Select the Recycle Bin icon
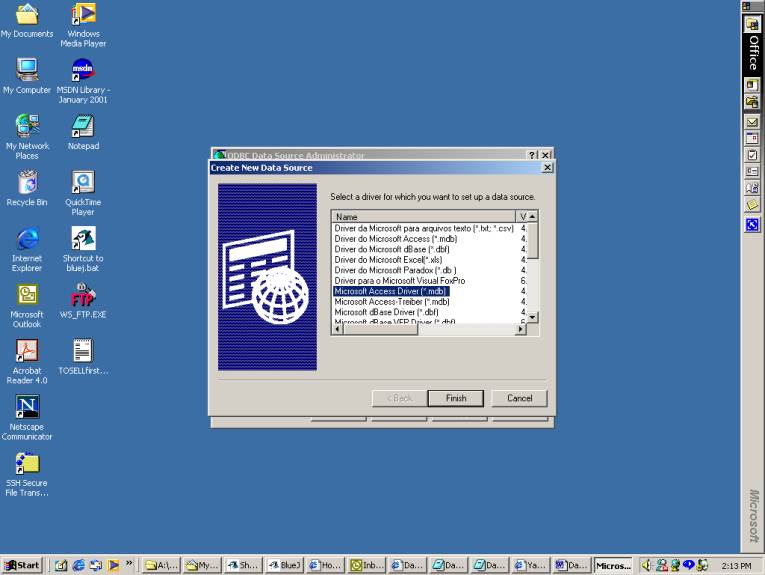765x575 pixels. click(x=27, y=188)
